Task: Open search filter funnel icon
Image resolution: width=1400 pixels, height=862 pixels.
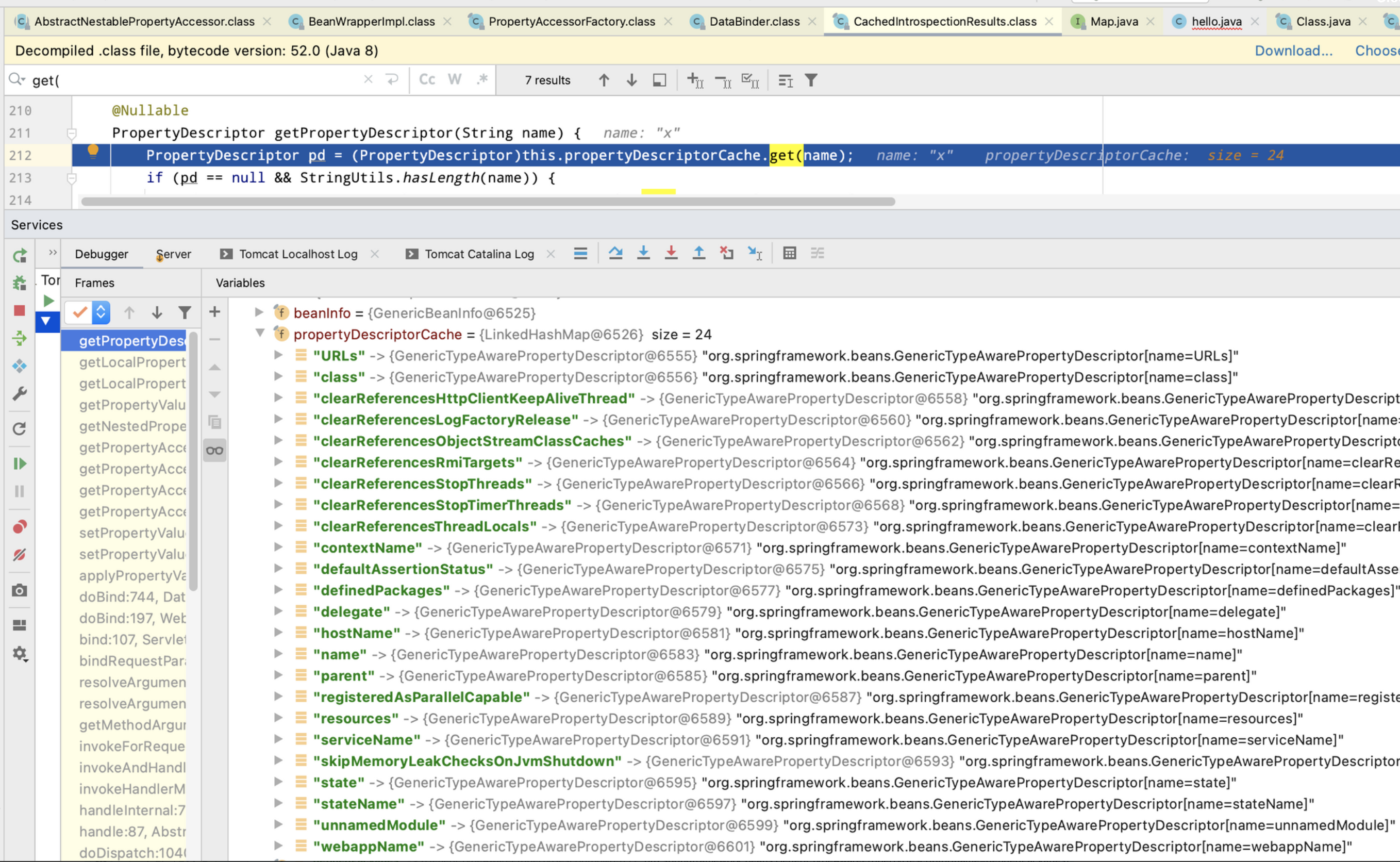Action: tap(811, 80)
